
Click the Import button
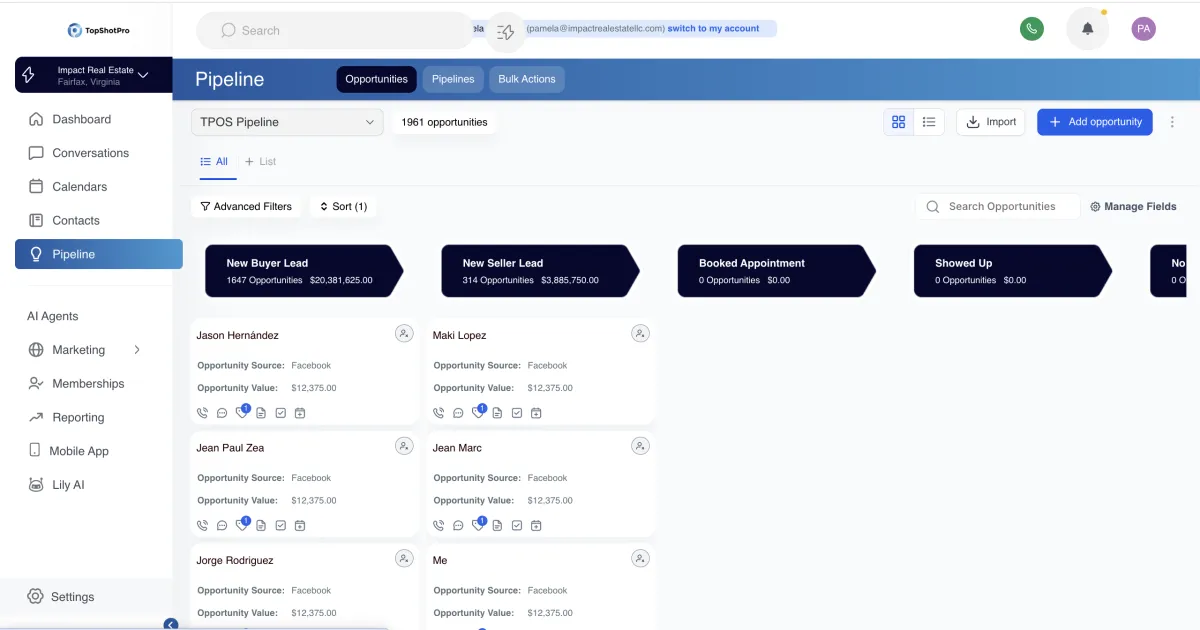coord(990,122)
